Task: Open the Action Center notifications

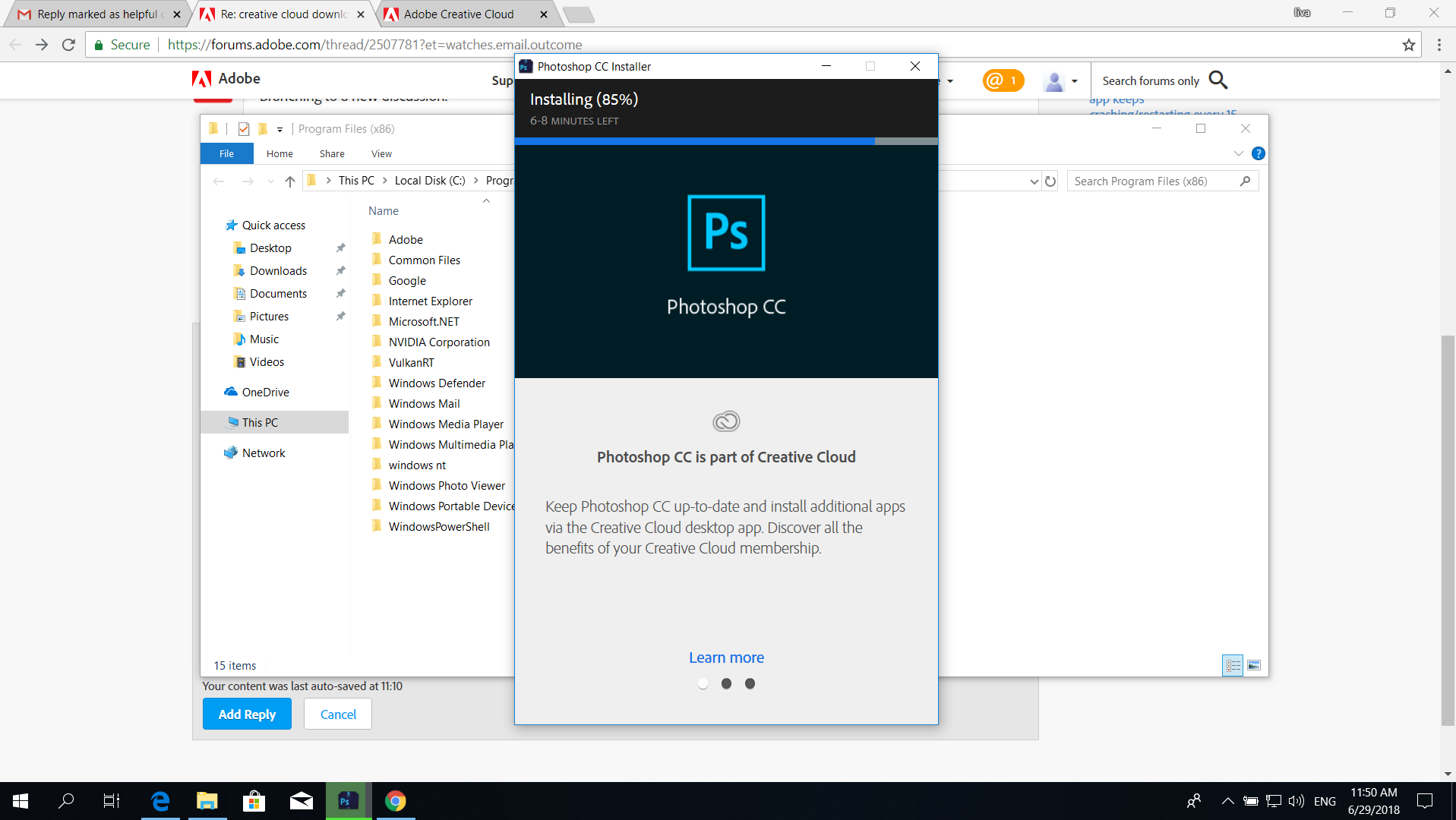Action: pyautogui.click(x=1425, y=801)
